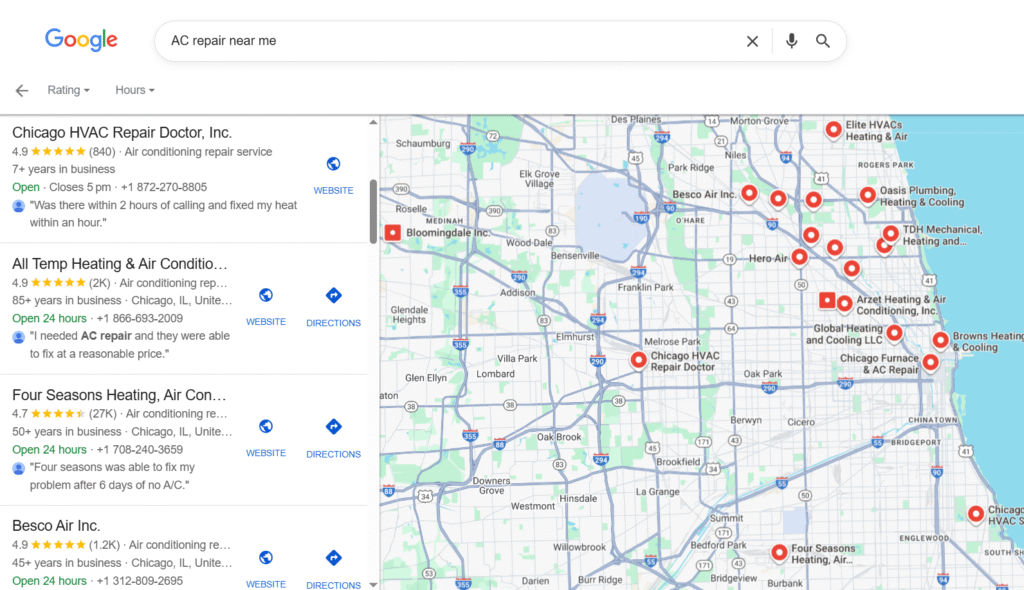1024x590 pixels.
Task: Click the search magnifier icon
Action: point(823,41)
